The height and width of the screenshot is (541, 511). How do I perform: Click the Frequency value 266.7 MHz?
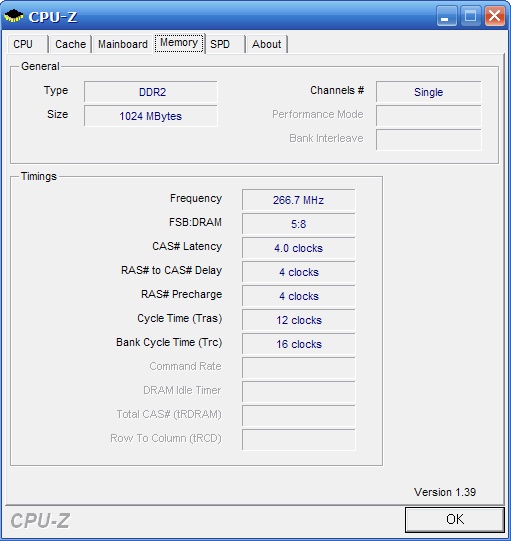[298, 199]
